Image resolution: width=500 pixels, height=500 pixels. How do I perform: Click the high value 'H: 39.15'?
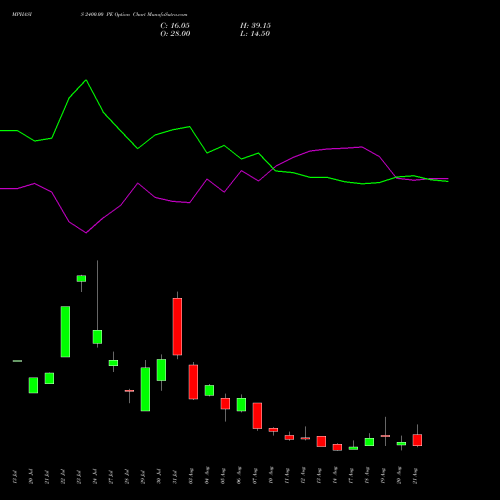click(x=255, y=26)
